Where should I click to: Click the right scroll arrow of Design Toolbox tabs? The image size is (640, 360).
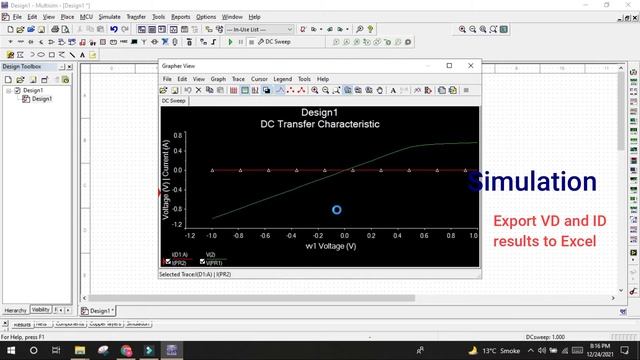click(x=68, y=310)
